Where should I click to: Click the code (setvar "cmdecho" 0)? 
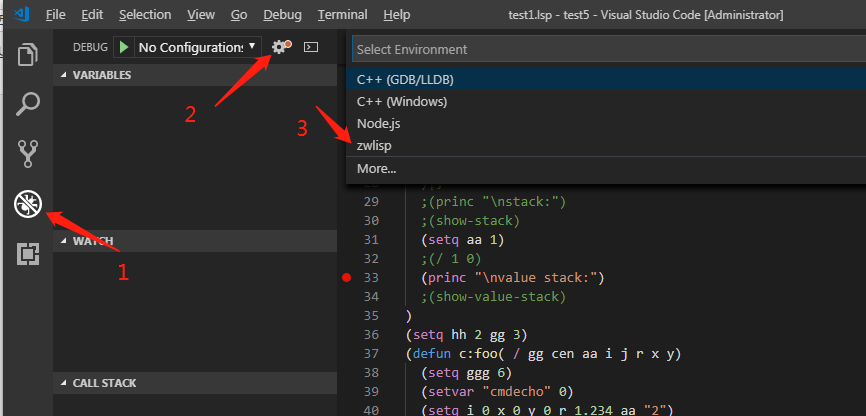click(x=497, y=392)
